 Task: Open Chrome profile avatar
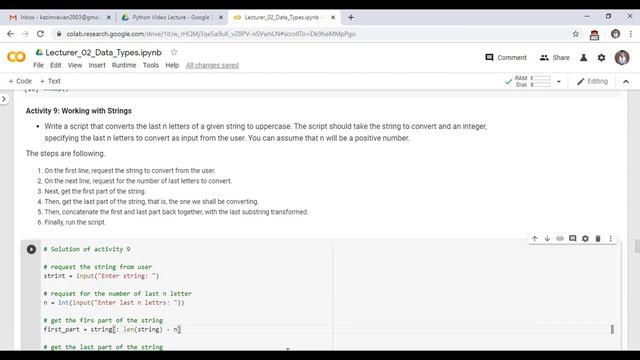(616, 34)
